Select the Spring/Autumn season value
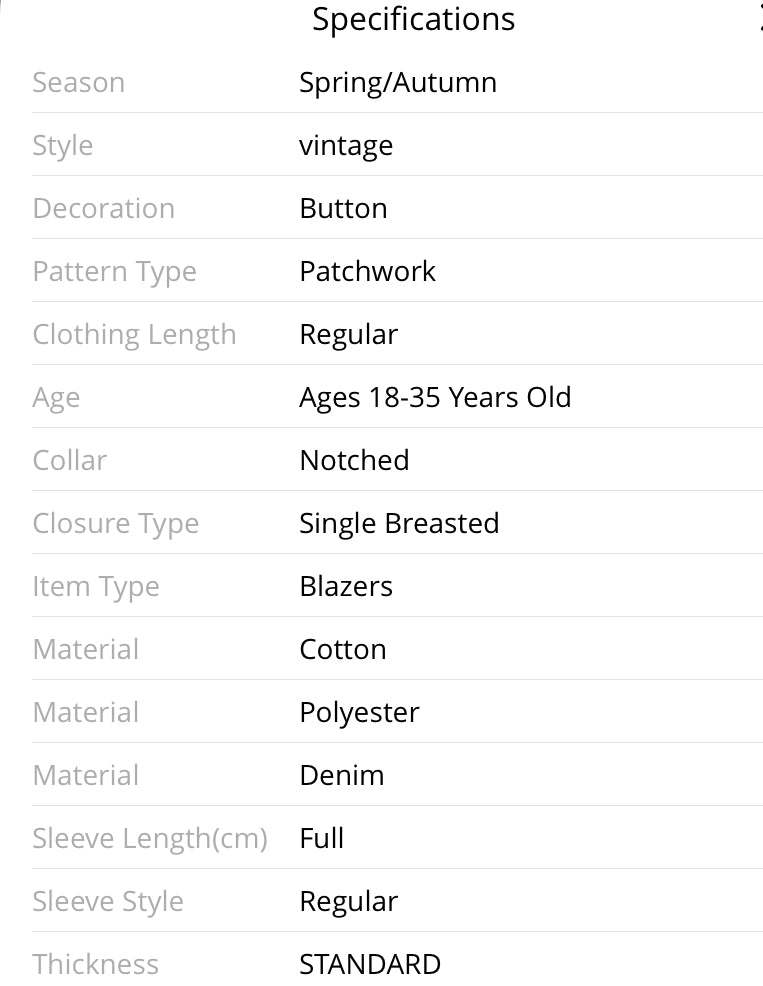763x986 pixels. click(x=398, y=83)
